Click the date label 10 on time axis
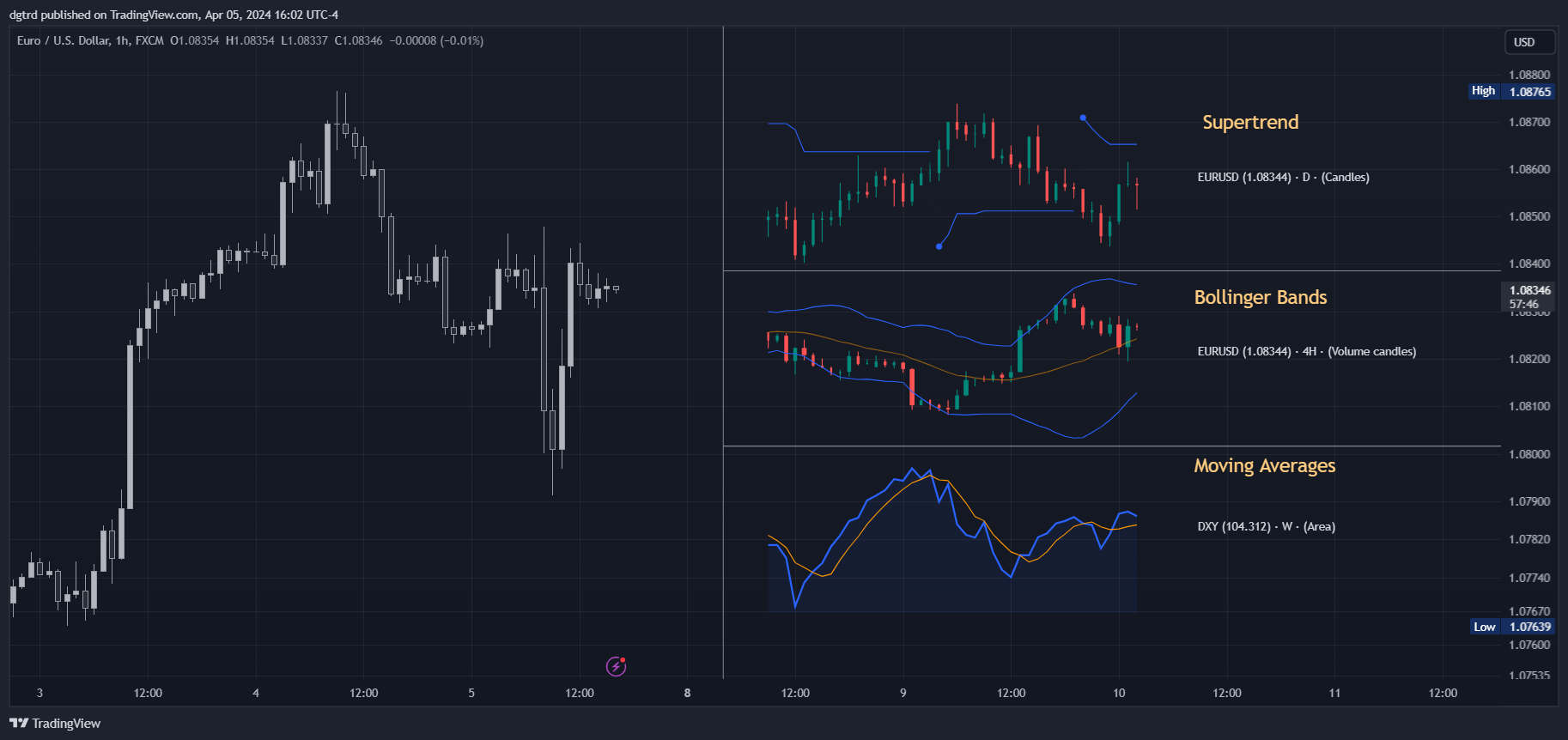Screen dimensions: 1568x740 click(1119, 693)
